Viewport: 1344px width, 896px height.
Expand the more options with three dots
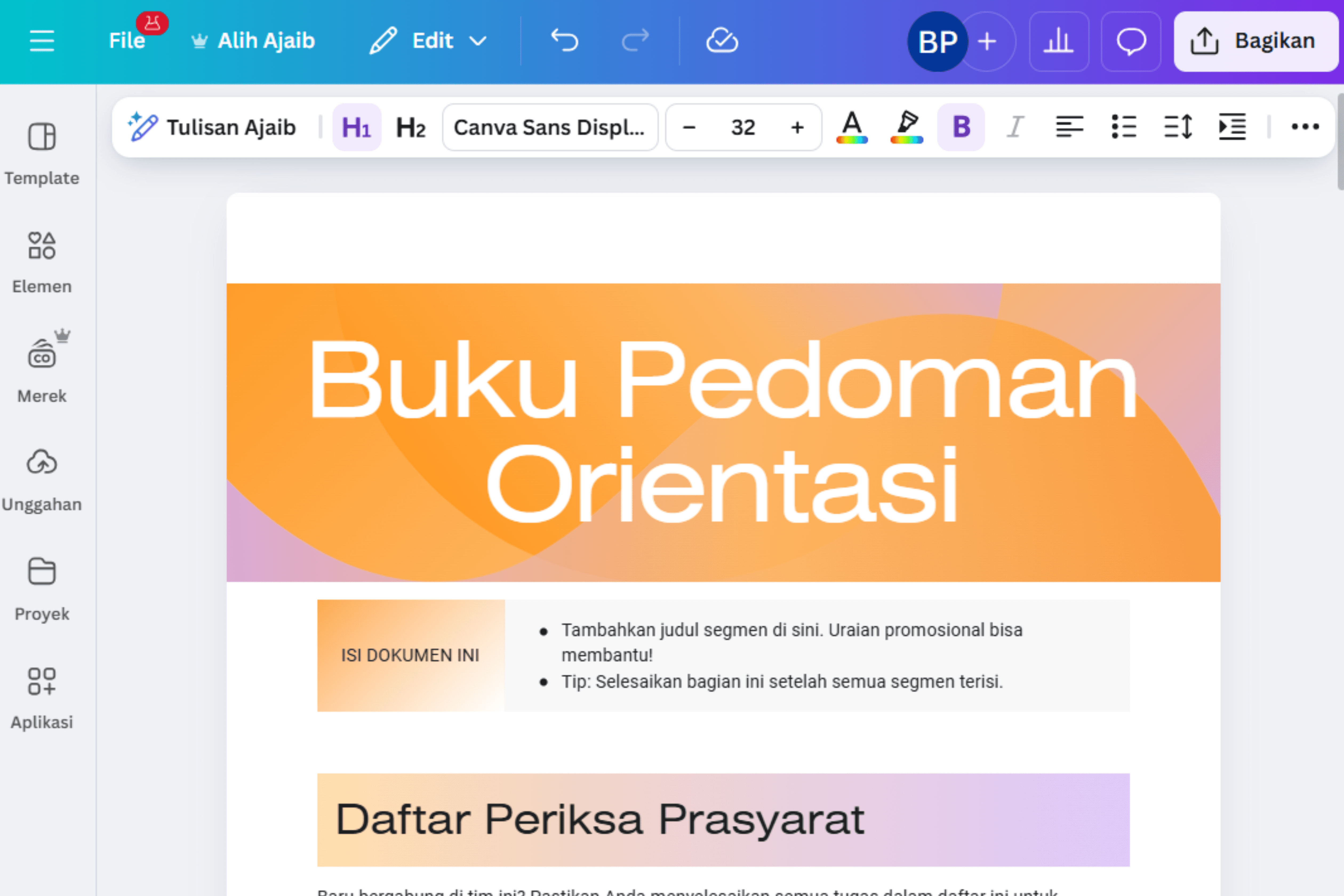click(x=1305, y=127)
